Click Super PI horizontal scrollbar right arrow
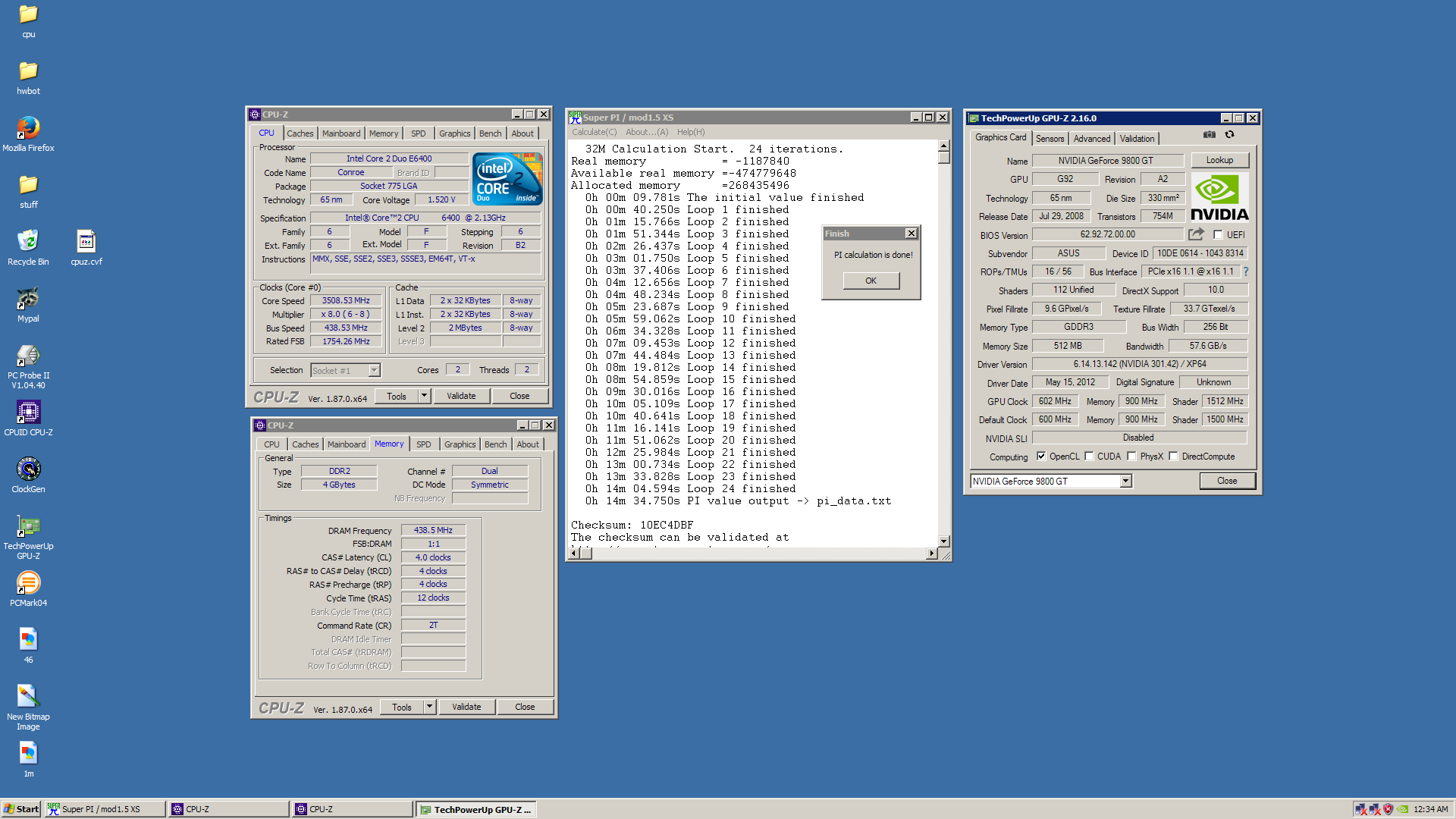This screenshot has height=819, width=1456. click(932, 554)
